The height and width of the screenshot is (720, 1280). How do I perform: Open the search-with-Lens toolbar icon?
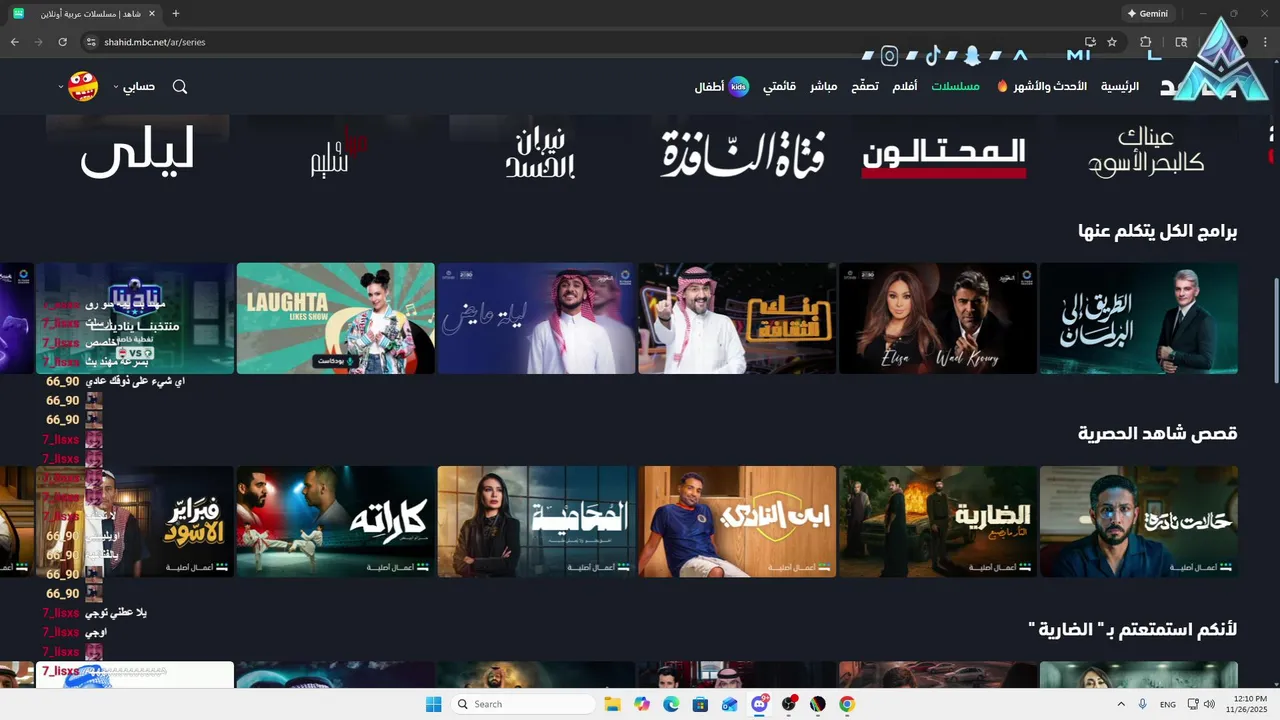click(1181, 42)
